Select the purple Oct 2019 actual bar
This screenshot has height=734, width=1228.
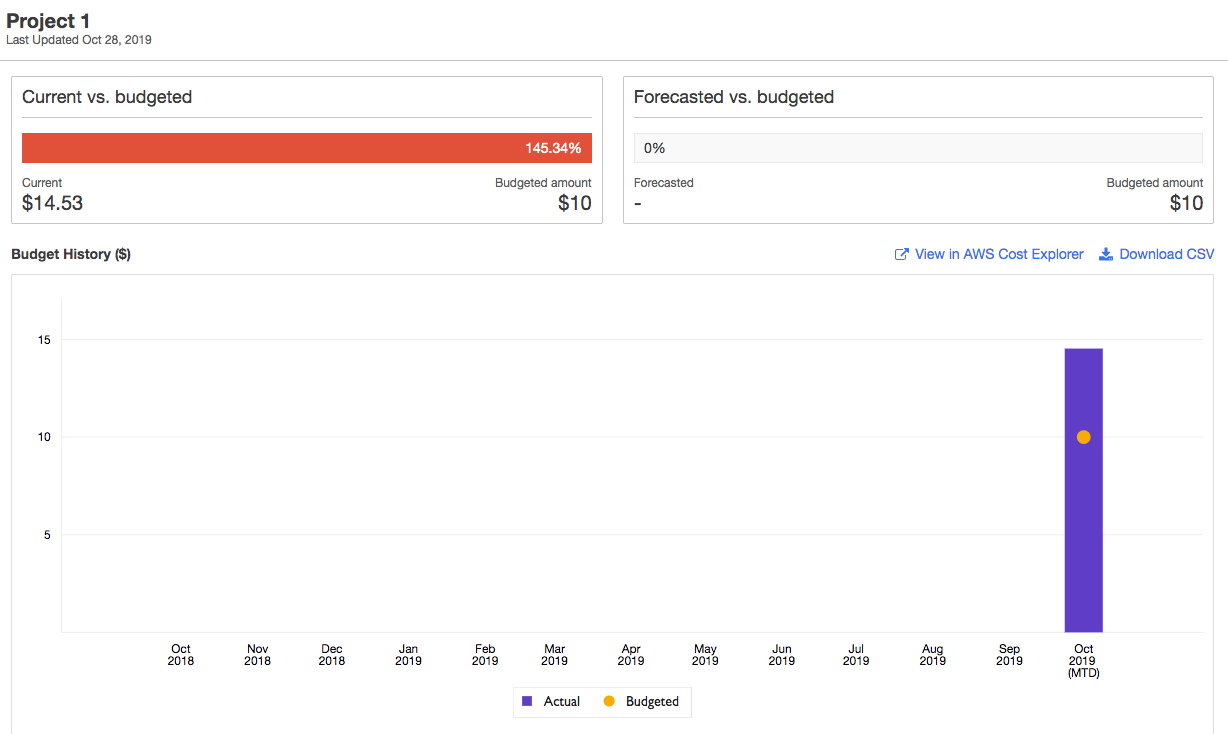pos(1083,540)
